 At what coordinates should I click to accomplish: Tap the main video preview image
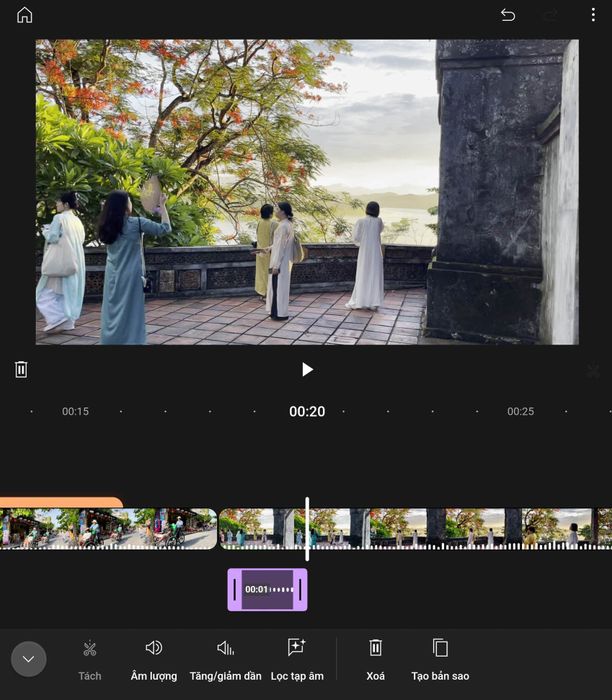click(307, 192)
